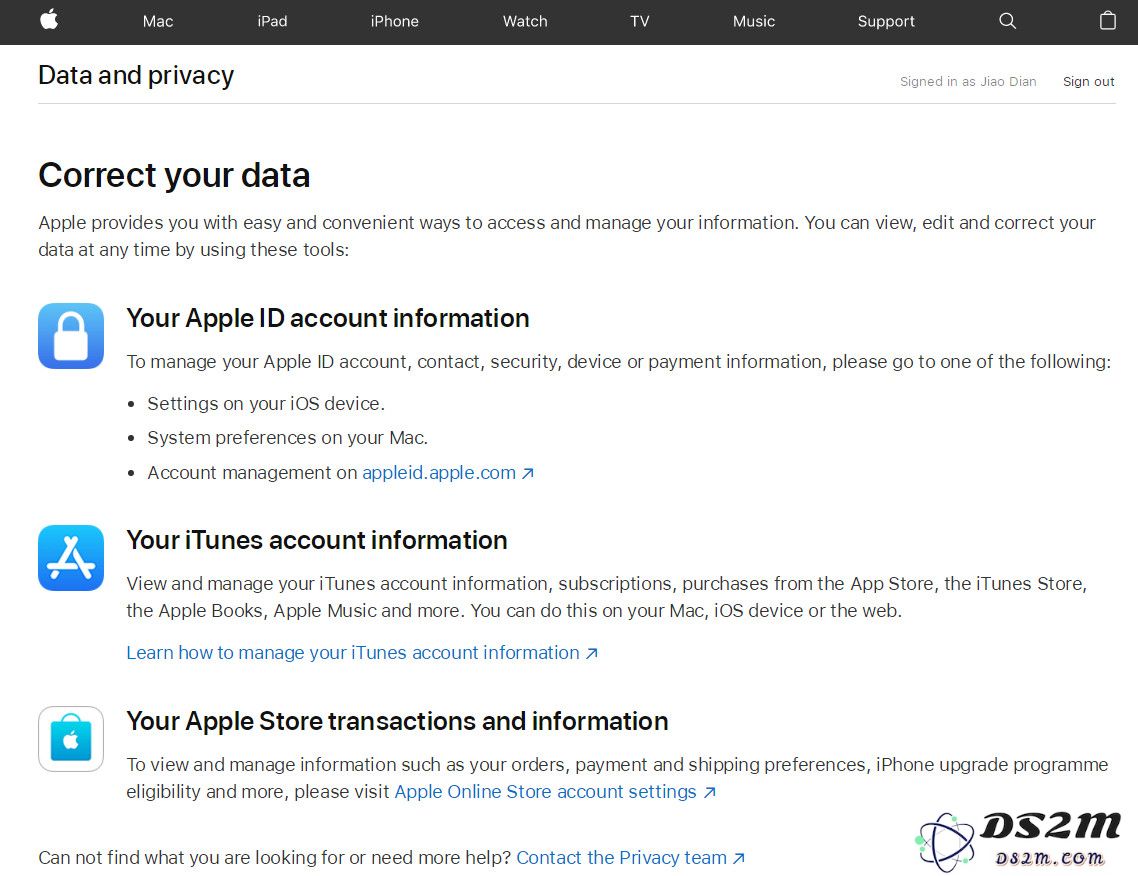
Task: Open the Watch menu item
Action: coord(525,21)
